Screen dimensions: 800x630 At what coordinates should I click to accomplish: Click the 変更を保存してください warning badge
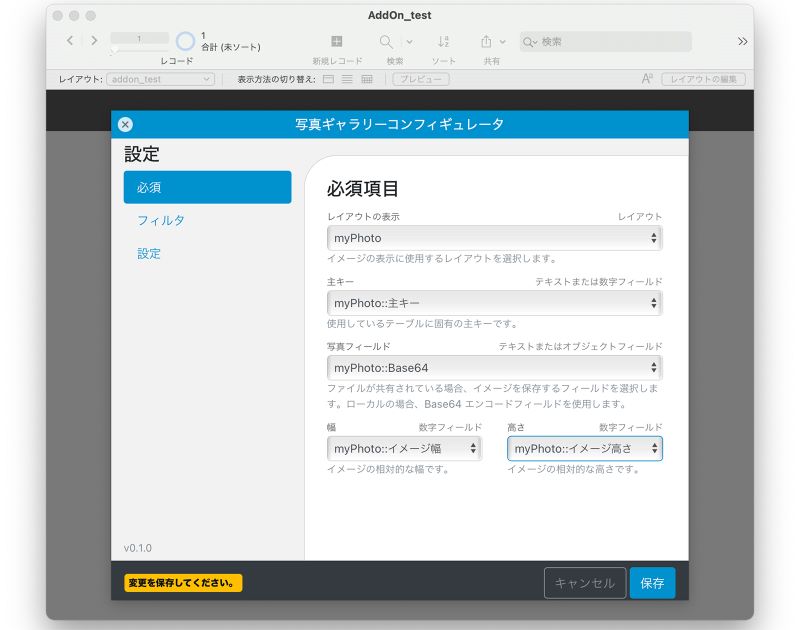click(x=183, y=583)
